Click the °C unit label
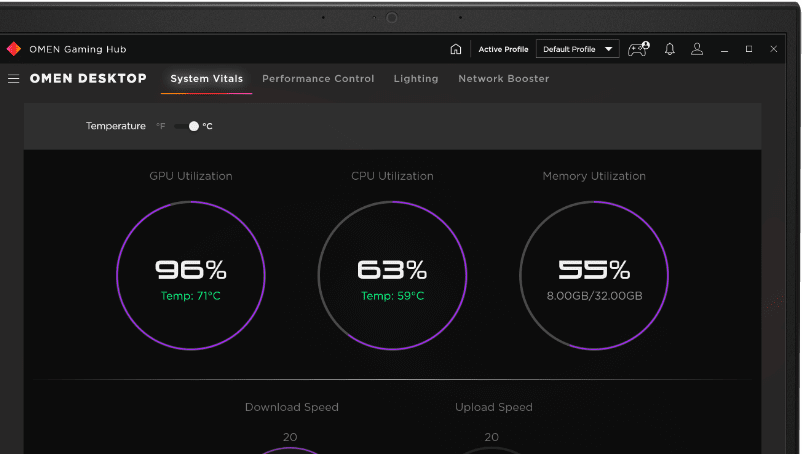 [x=207, y=126]
